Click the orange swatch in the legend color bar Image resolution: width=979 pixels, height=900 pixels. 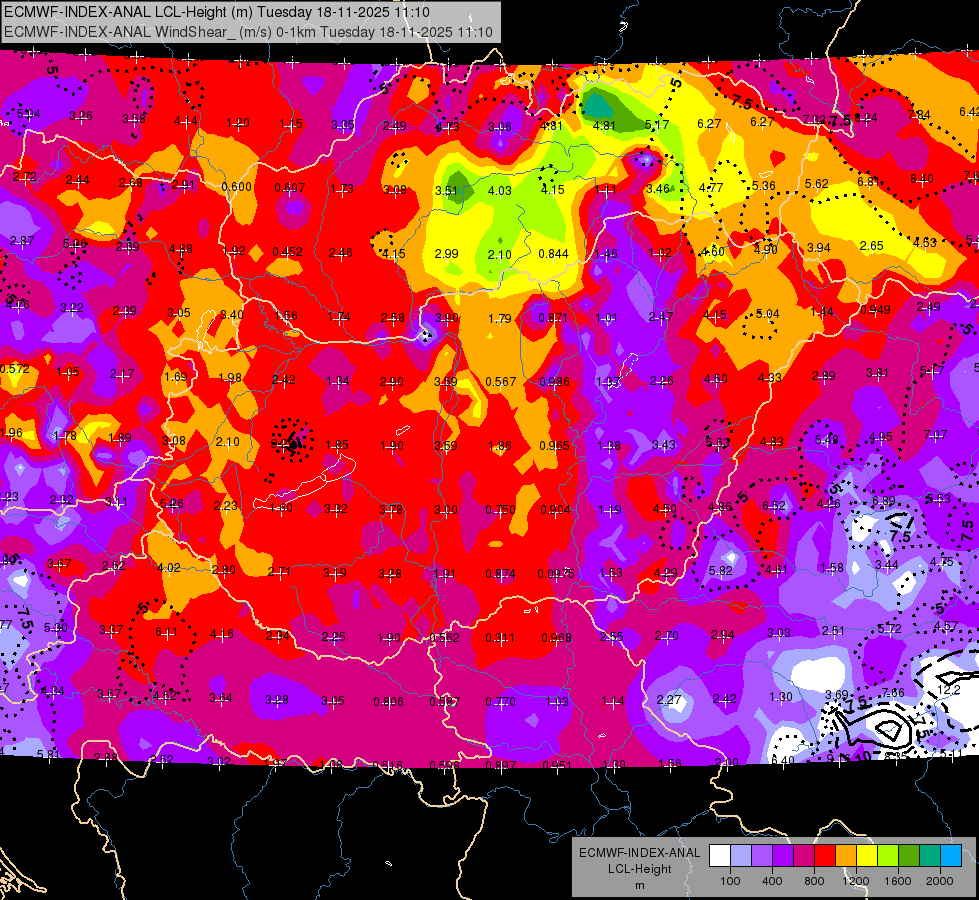pyautogui.click(x=846, y=856)
